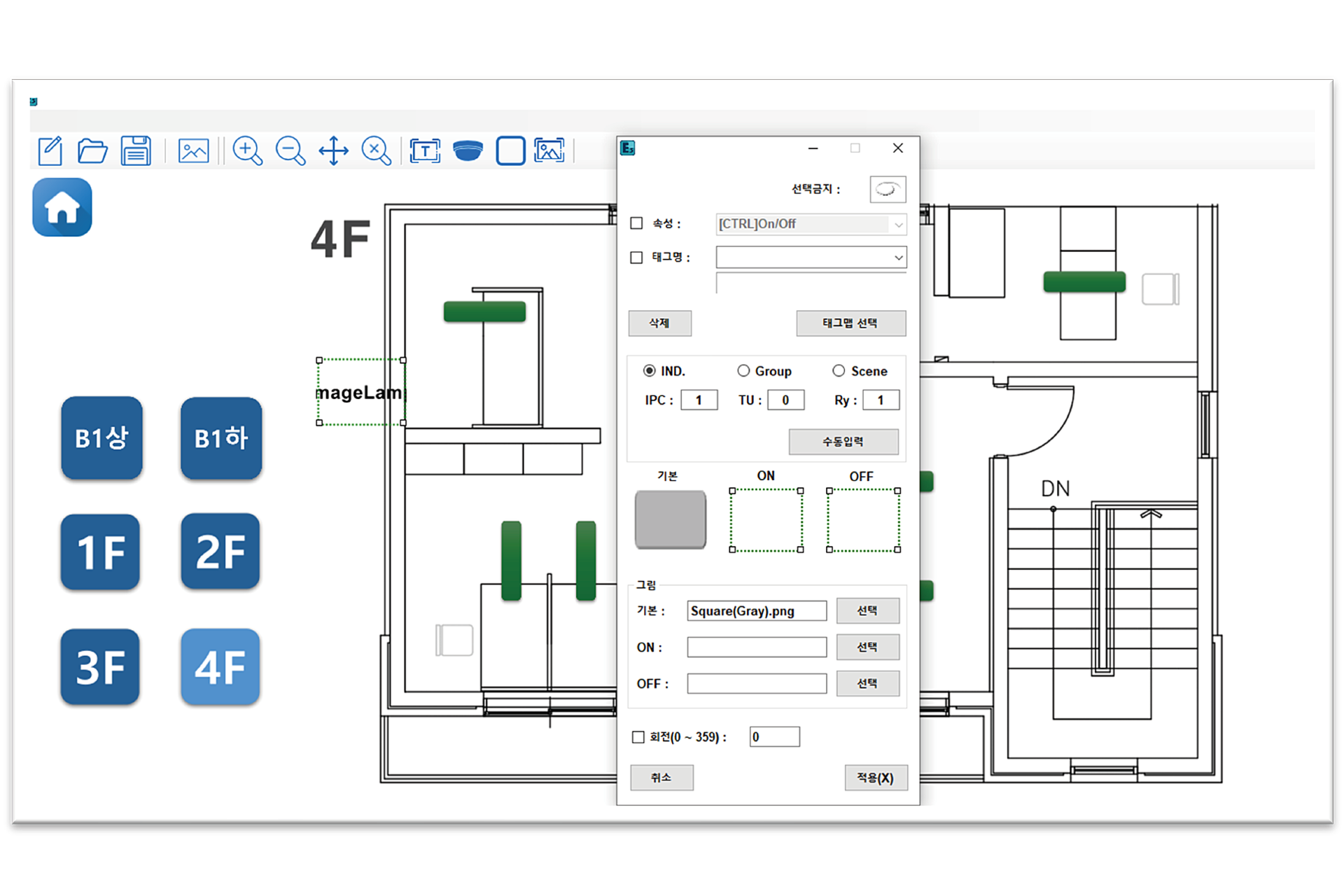Switch to the B1상 floor button
1344x896 pixels.
pyautogui.click(x=101, y=438)
